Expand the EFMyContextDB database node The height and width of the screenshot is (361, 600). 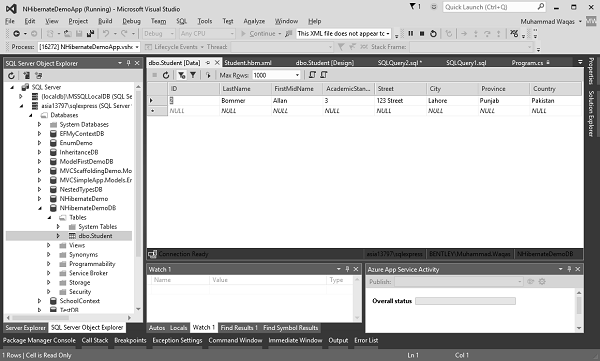point(39,134)
